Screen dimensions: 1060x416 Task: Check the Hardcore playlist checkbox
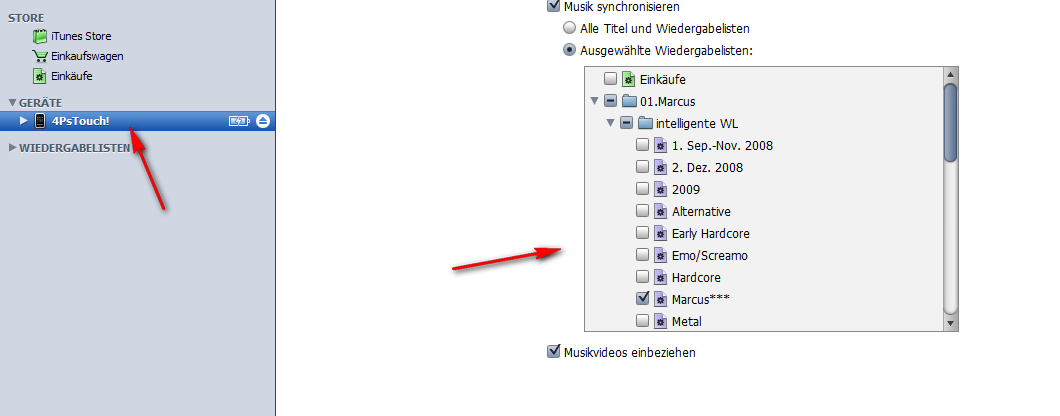(643, 277)
